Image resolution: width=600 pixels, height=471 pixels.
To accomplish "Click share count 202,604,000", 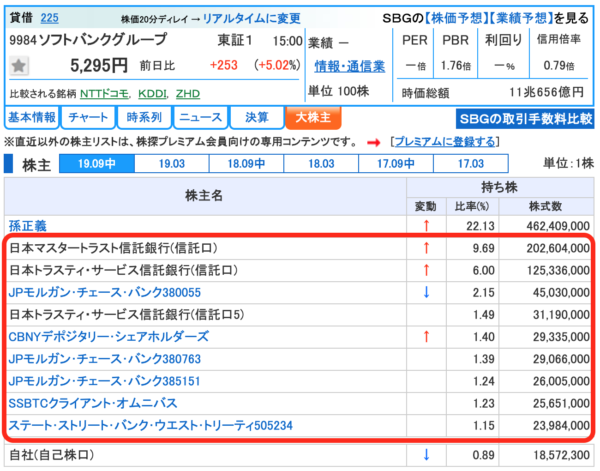I will coord(558,248).
